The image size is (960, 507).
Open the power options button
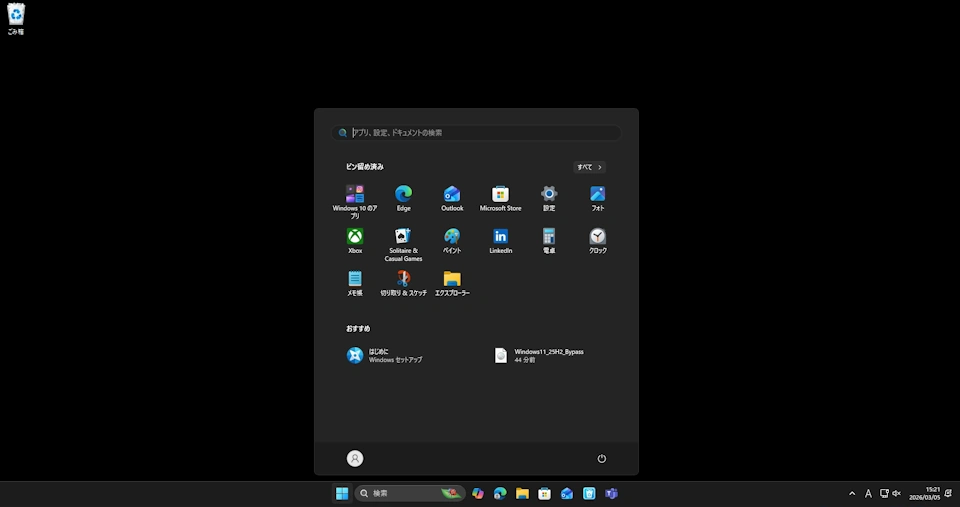click(x=602, y=459)
